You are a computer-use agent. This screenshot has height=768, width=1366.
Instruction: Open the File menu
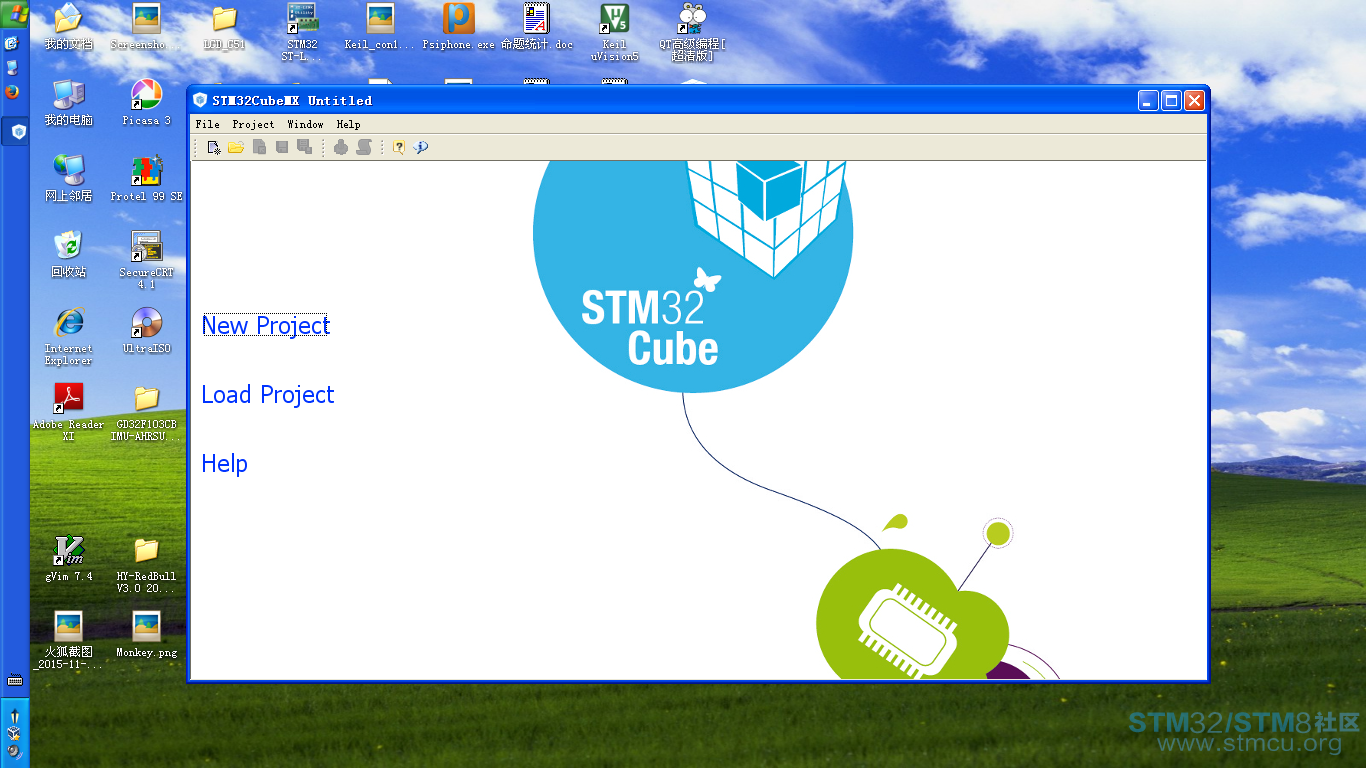tap(207, 124)
